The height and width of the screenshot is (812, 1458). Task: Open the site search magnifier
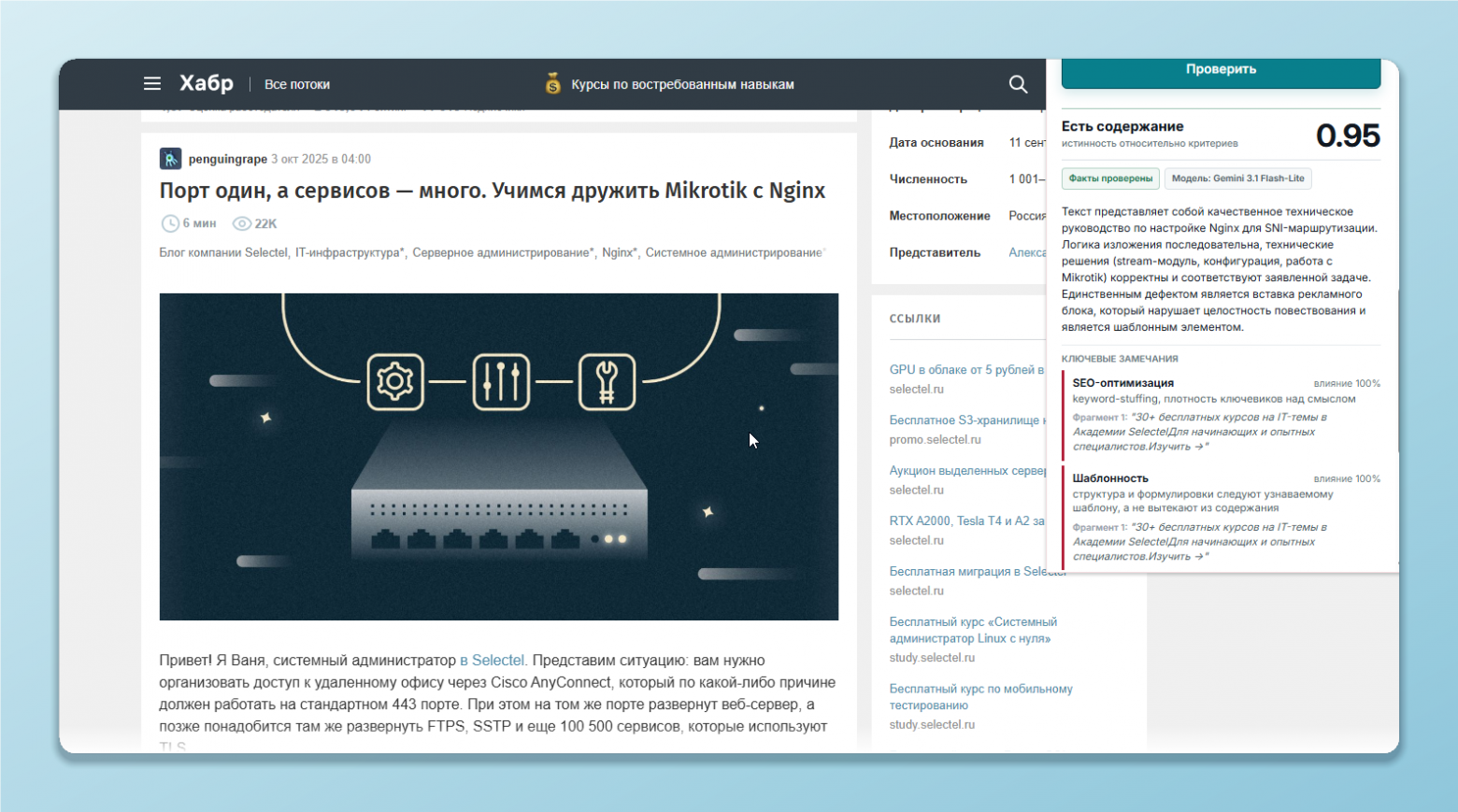coord(1018,84)
